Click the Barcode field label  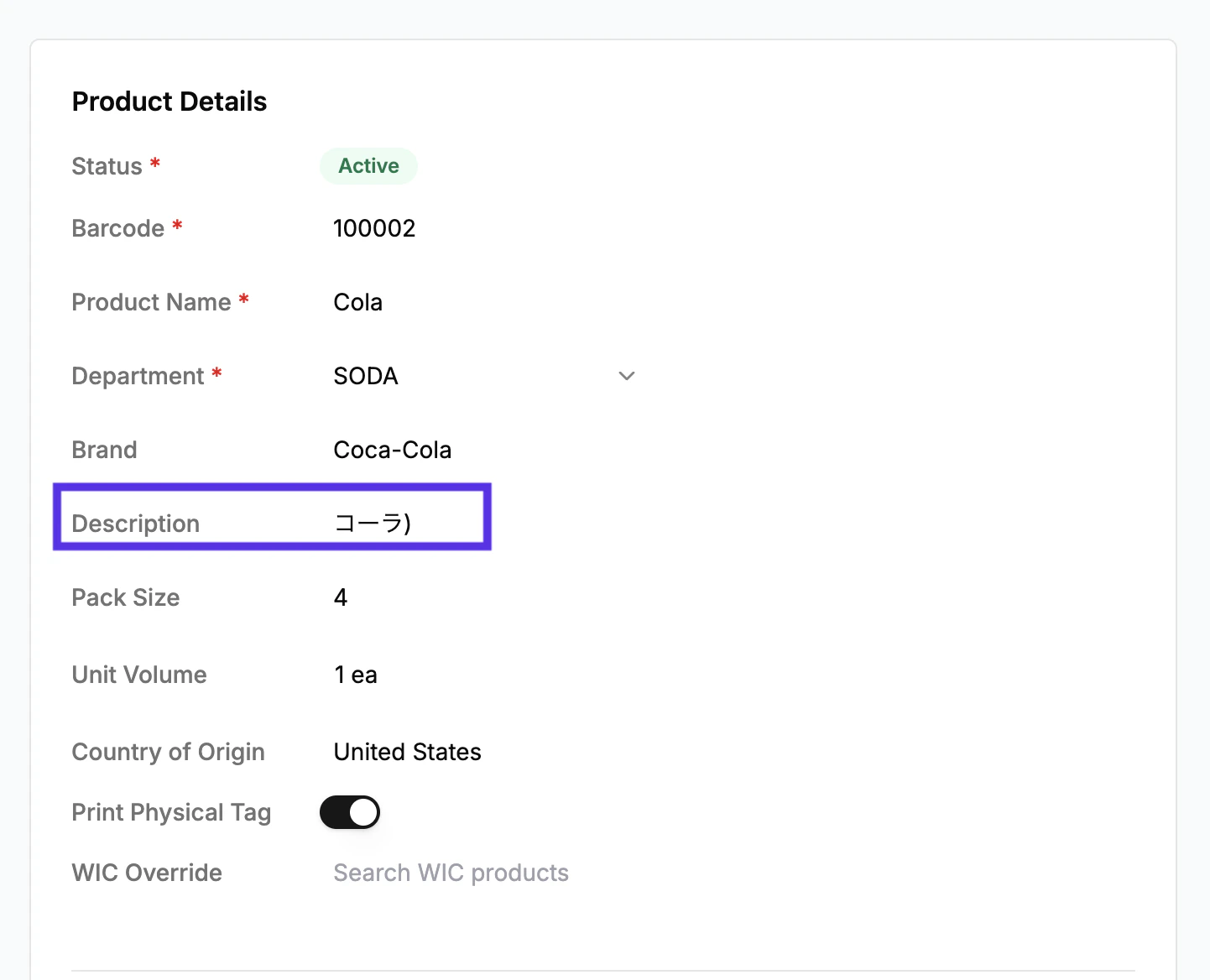click(118, 228)
